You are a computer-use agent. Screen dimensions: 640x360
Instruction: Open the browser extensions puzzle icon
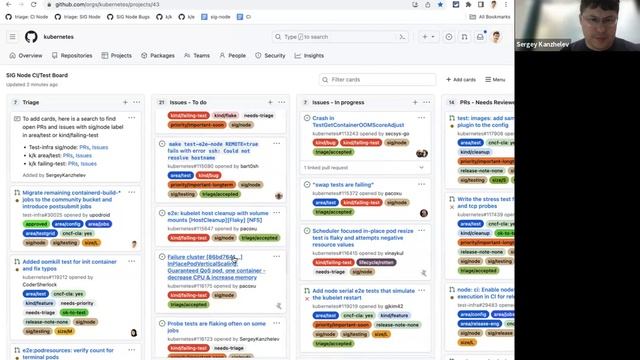click(468, 4)
